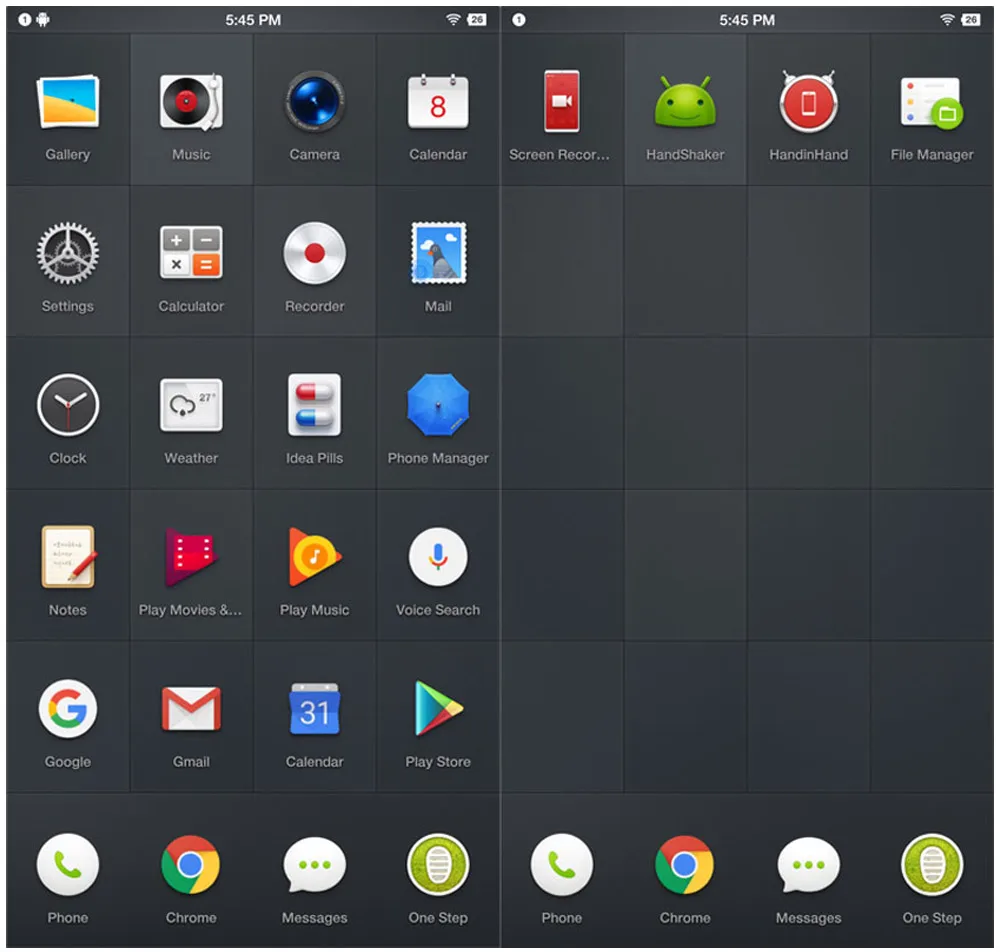Open the Screen Recorder app

click(x=562, y=102)
